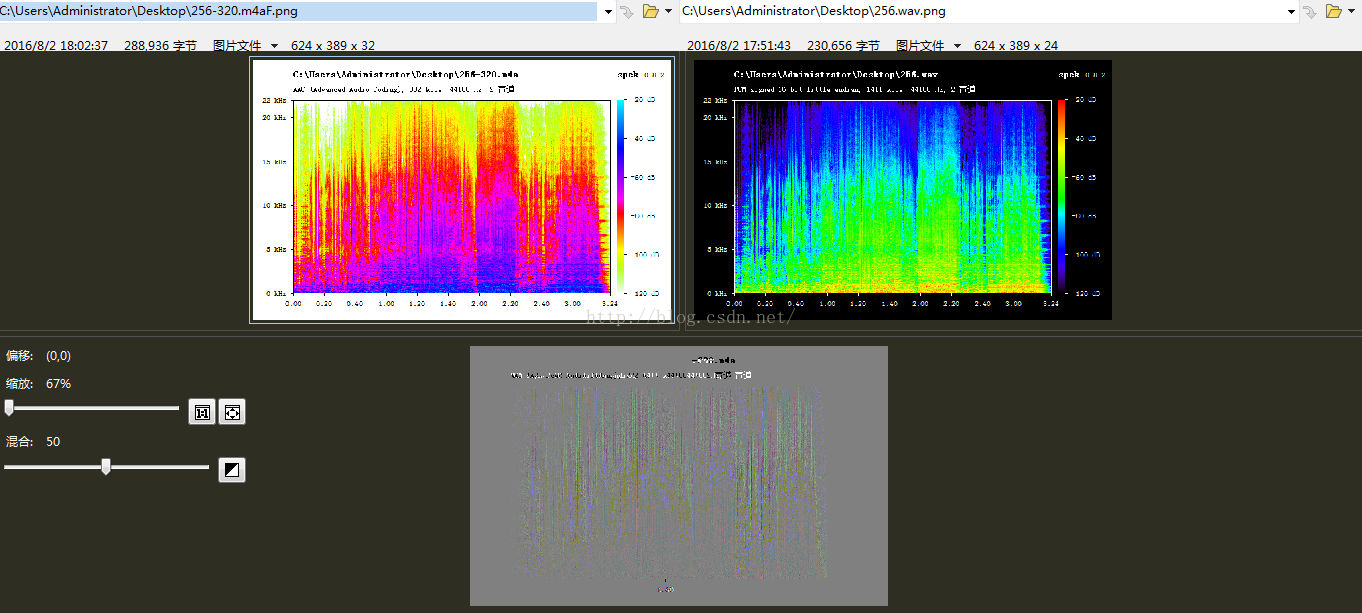Click the zoom value 67%
This screenshot has height=613, width=1362.
point(58,384)
